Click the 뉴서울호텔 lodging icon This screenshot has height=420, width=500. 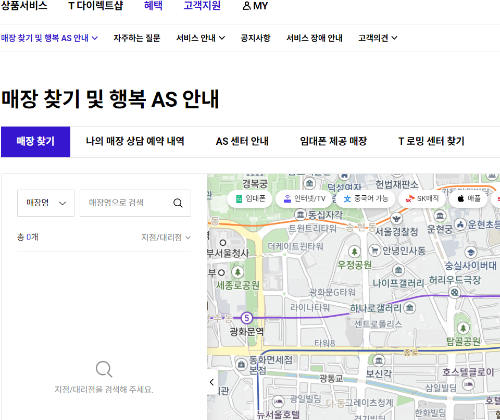pos(278,401)
